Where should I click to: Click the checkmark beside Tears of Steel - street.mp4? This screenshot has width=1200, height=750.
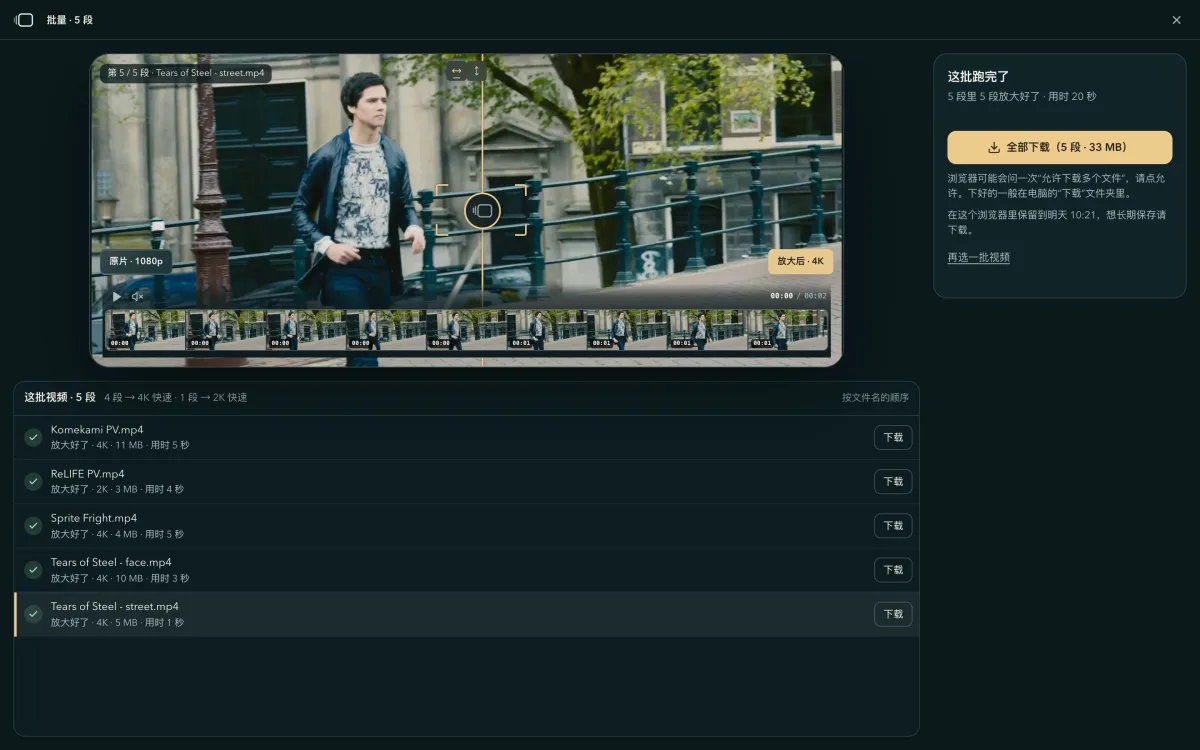[33, 614]
